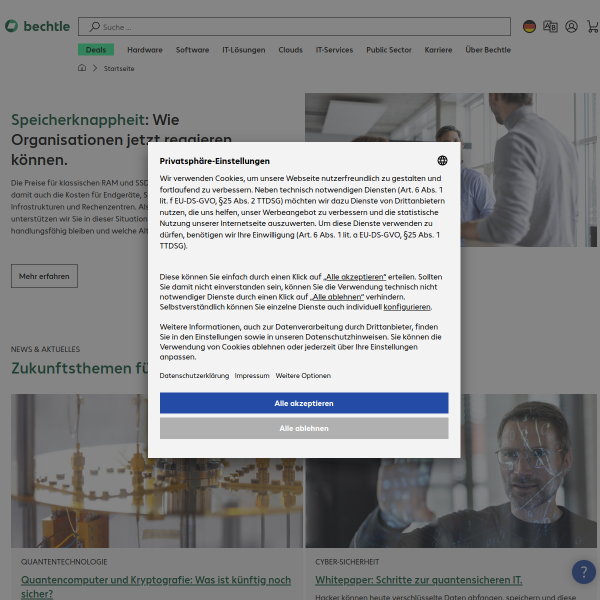Click the Startseite breadcrumb

pyautogui.click(x=119, y=68)
